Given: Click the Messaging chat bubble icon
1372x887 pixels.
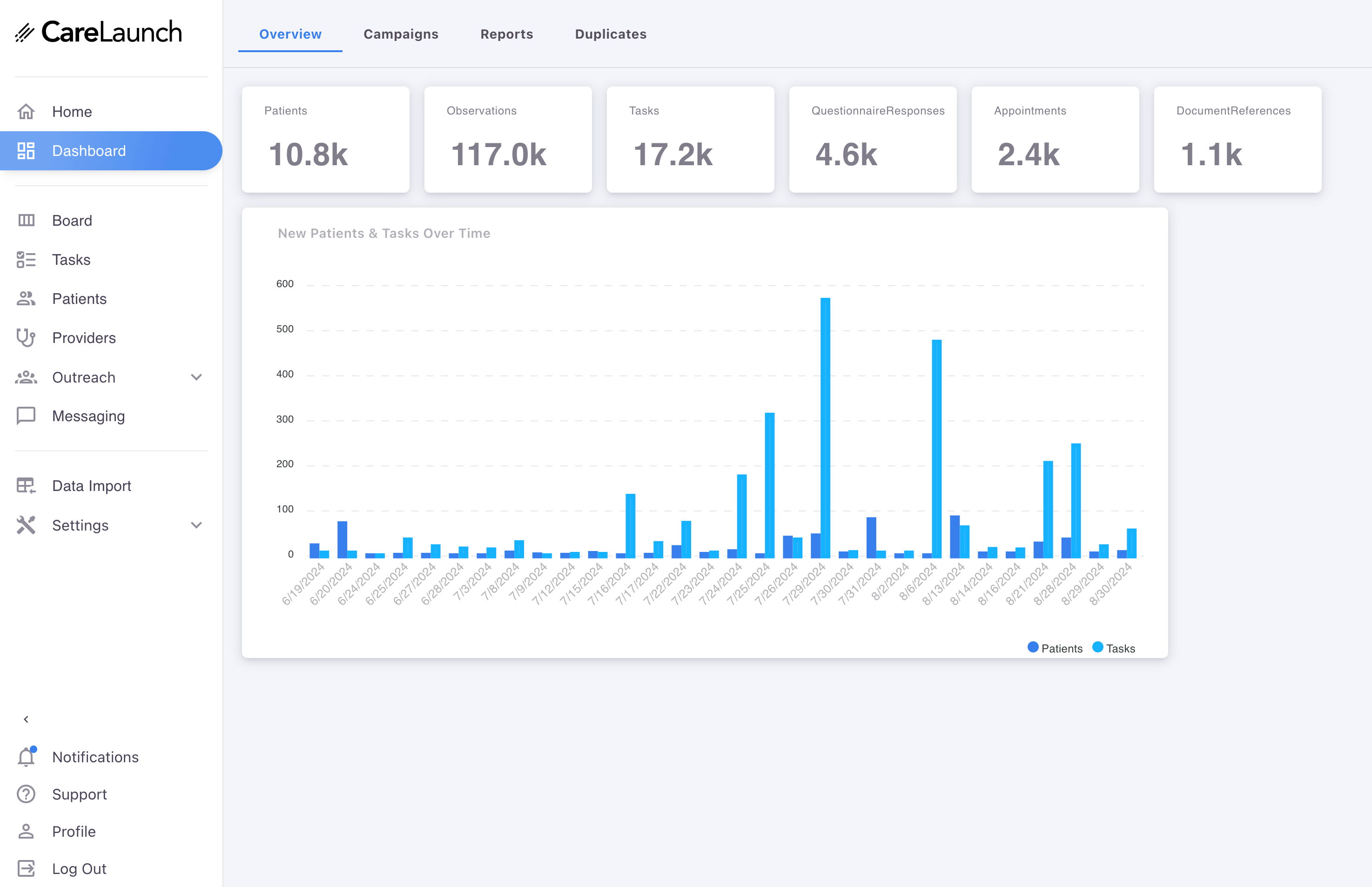Looking at the screenshot, I should click(26, 416).
